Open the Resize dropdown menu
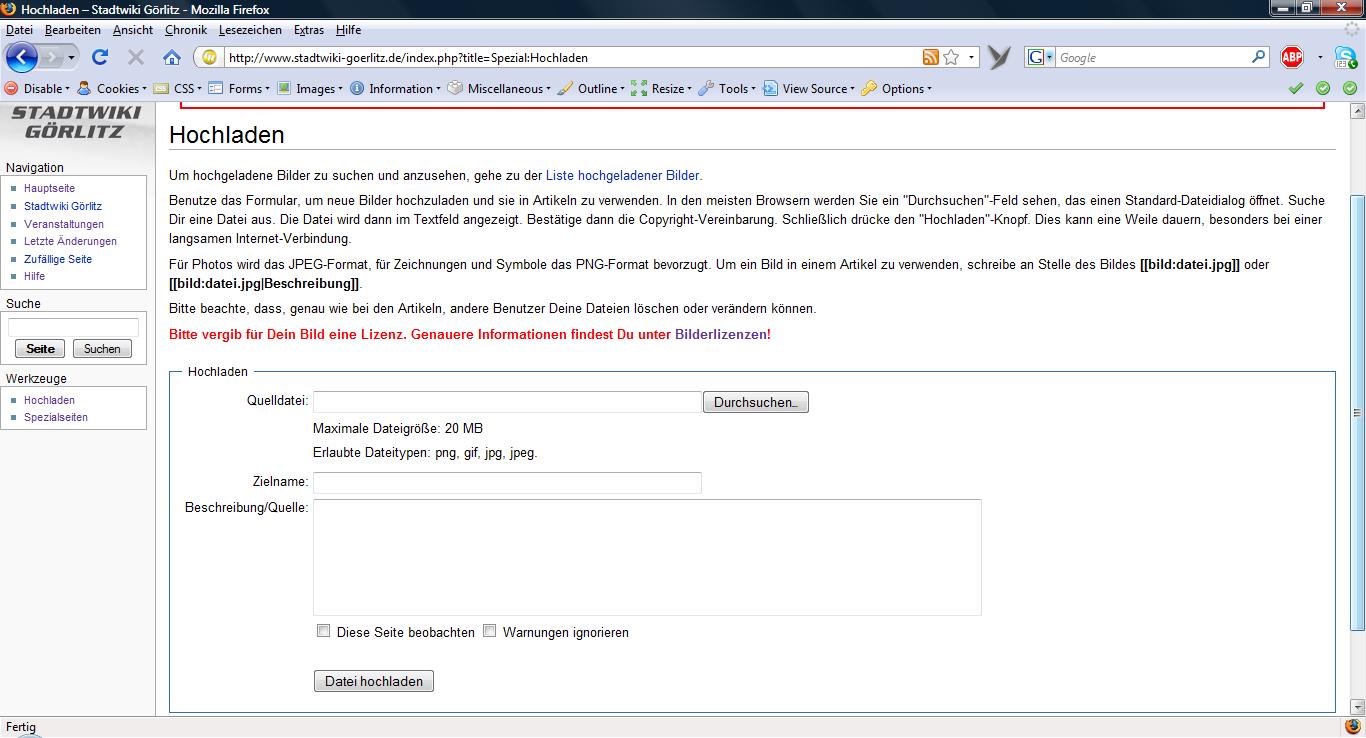 click(667, 89)
